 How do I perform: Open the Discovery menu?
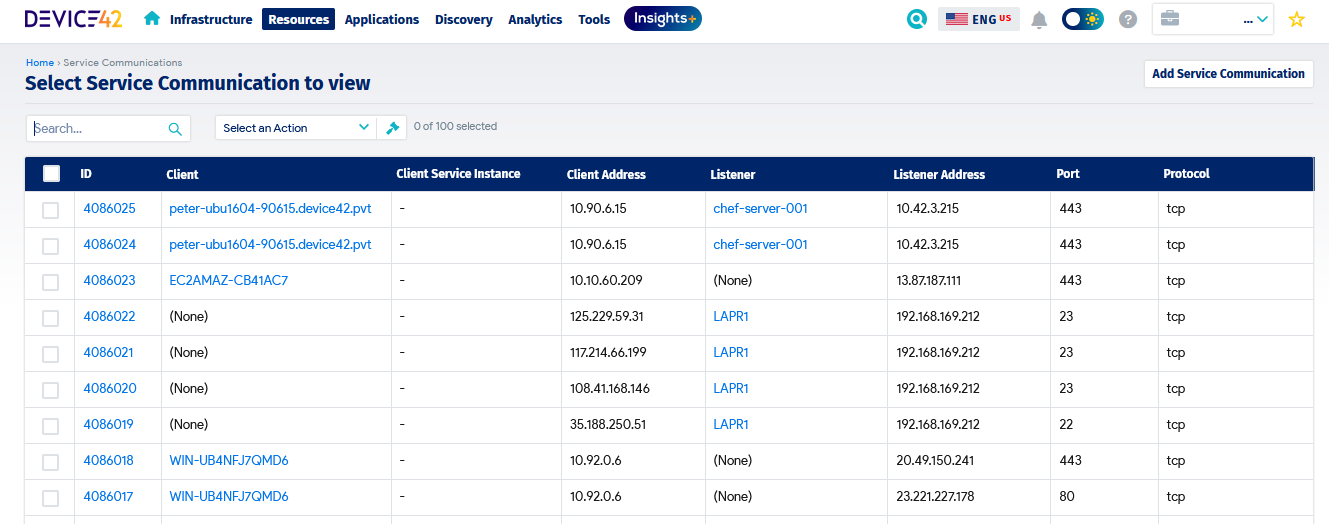pos(463,19)
